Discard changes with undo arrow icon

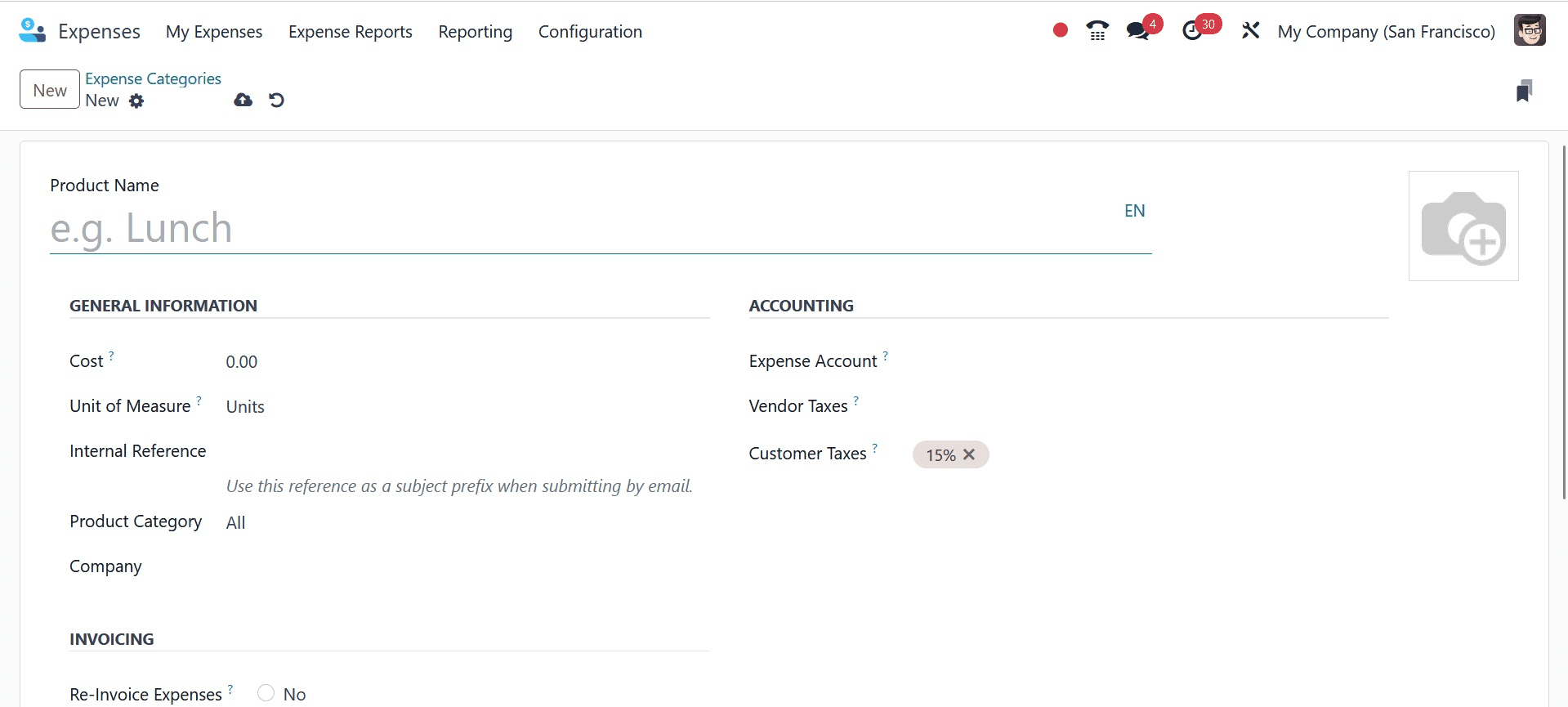[x=276, y=101]
